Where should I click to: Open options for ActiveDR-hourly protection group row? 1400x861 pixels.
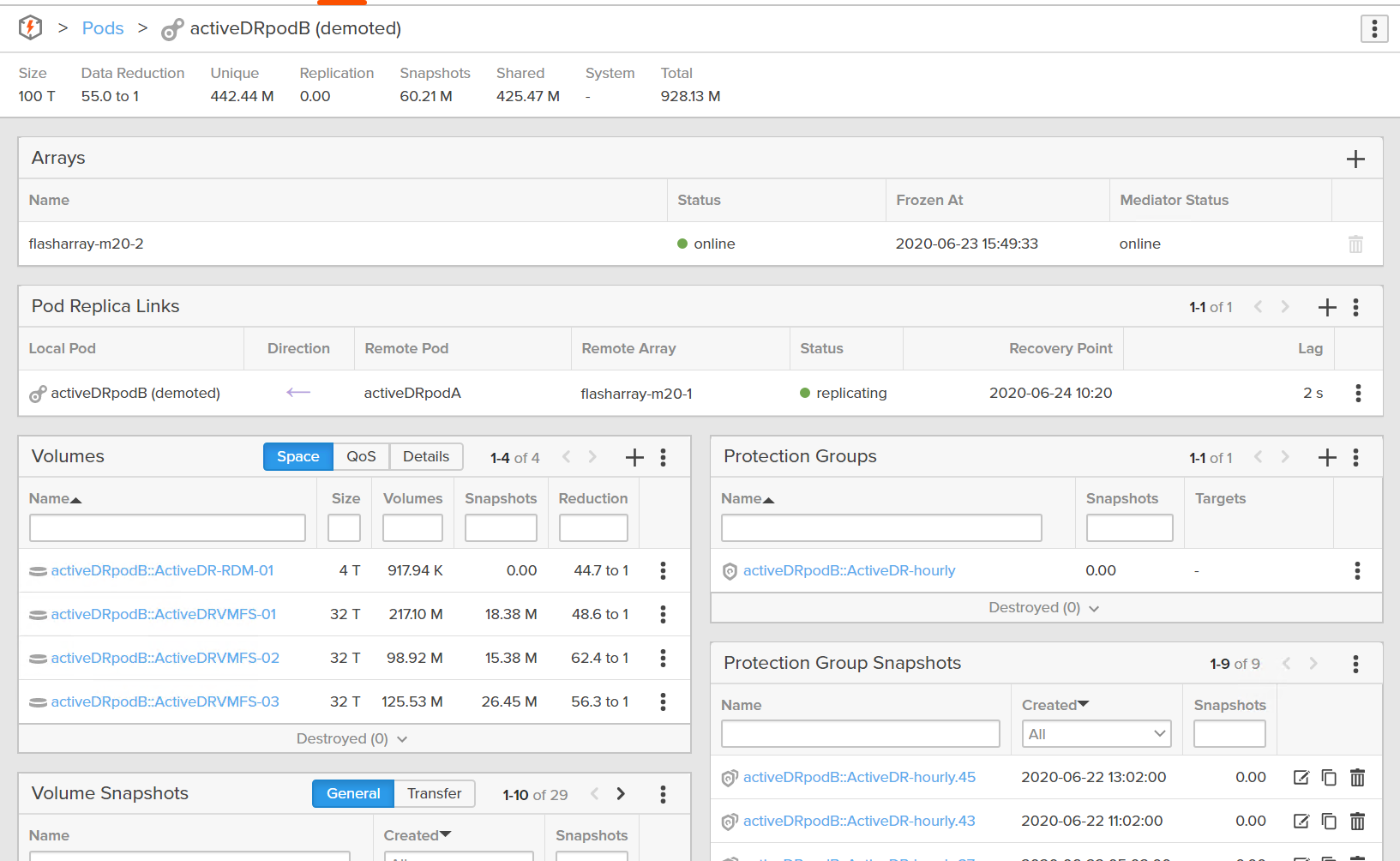(1357, 570)
